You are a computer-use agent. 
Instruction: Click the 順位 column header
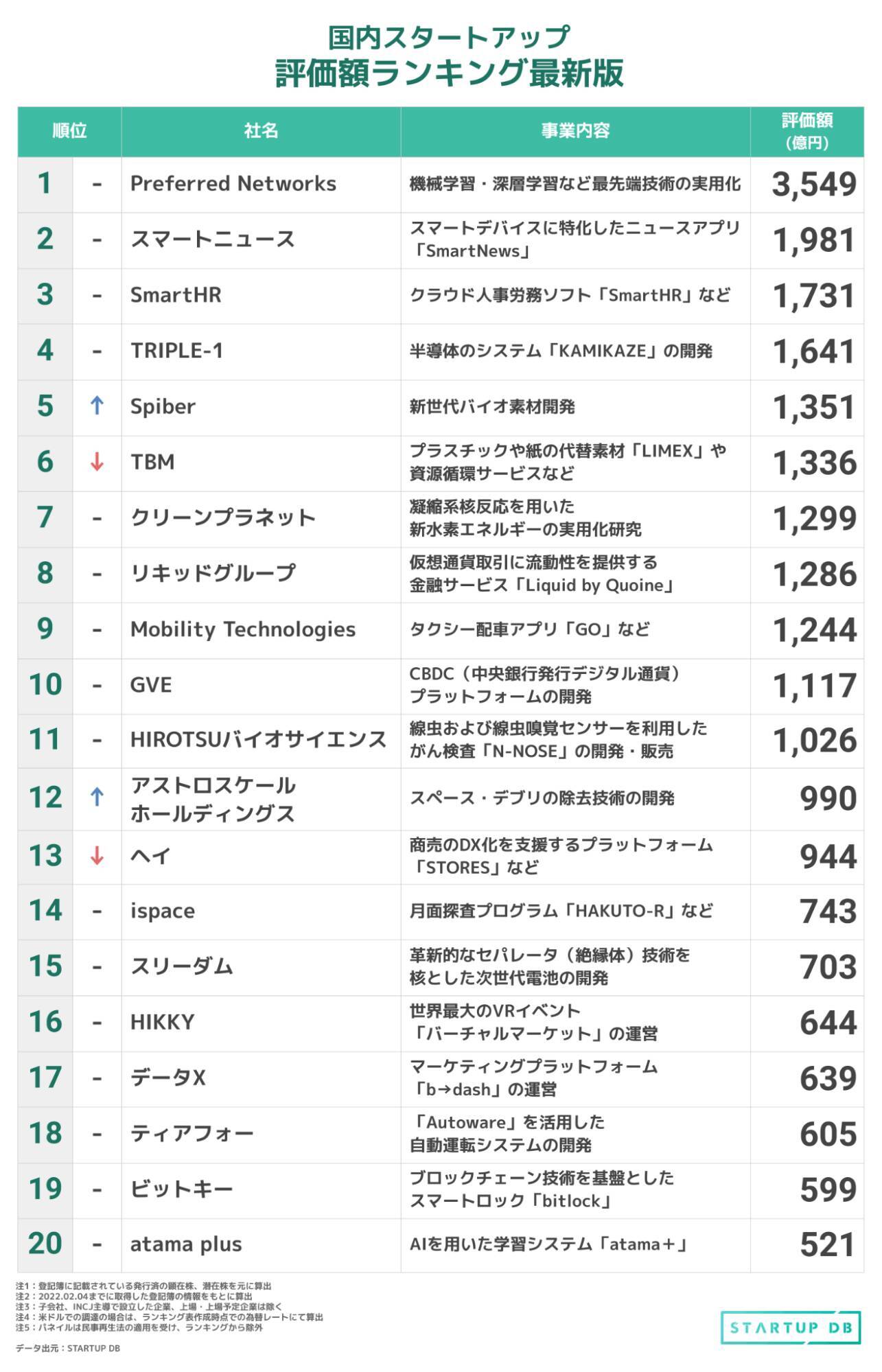[69, 131]
